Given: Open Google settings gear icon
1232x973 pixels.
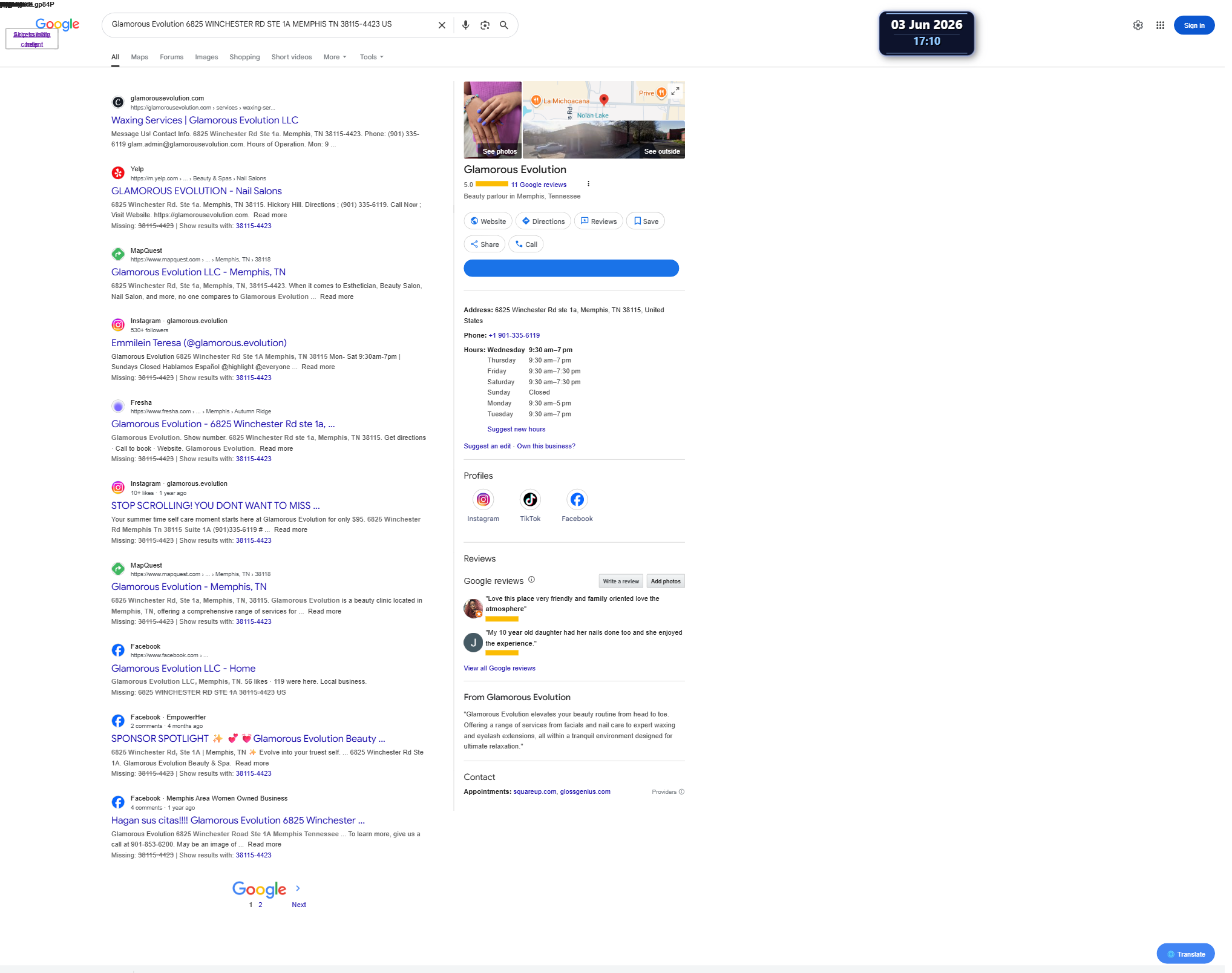Looking at the screenshot, I should coord(1138,25).
